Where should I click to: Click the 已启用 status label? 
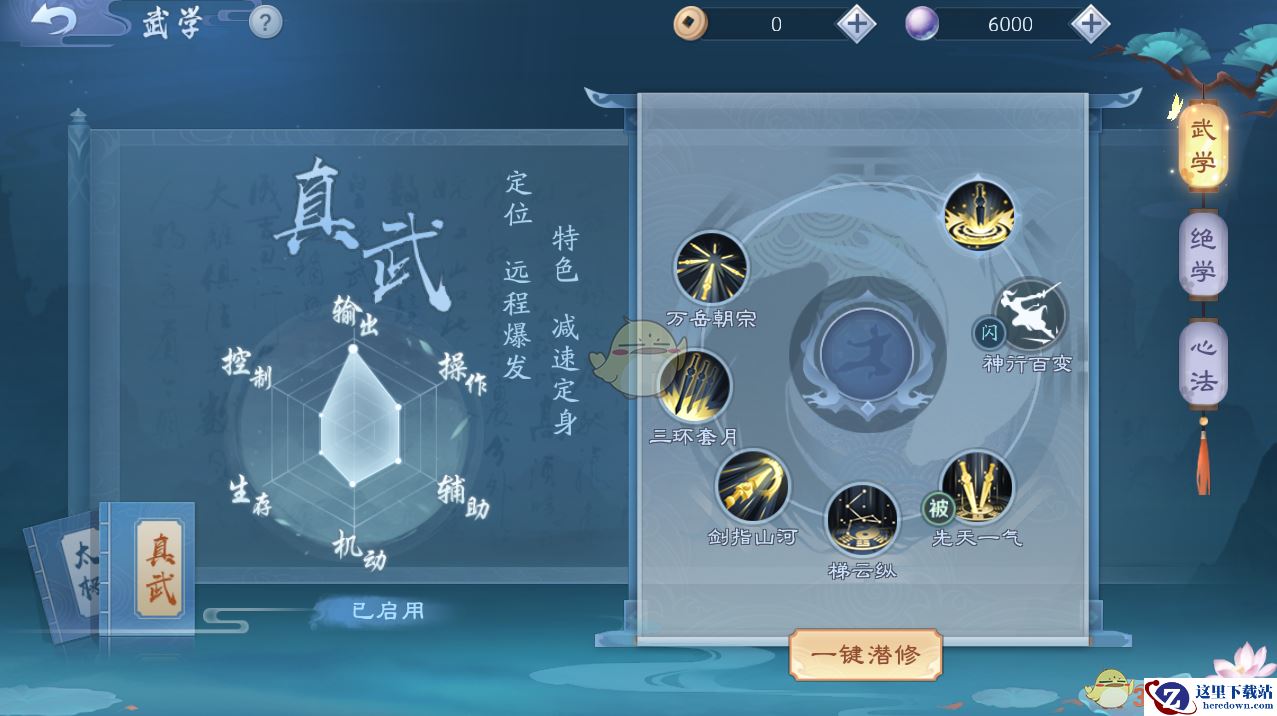(x=388, y=610)
